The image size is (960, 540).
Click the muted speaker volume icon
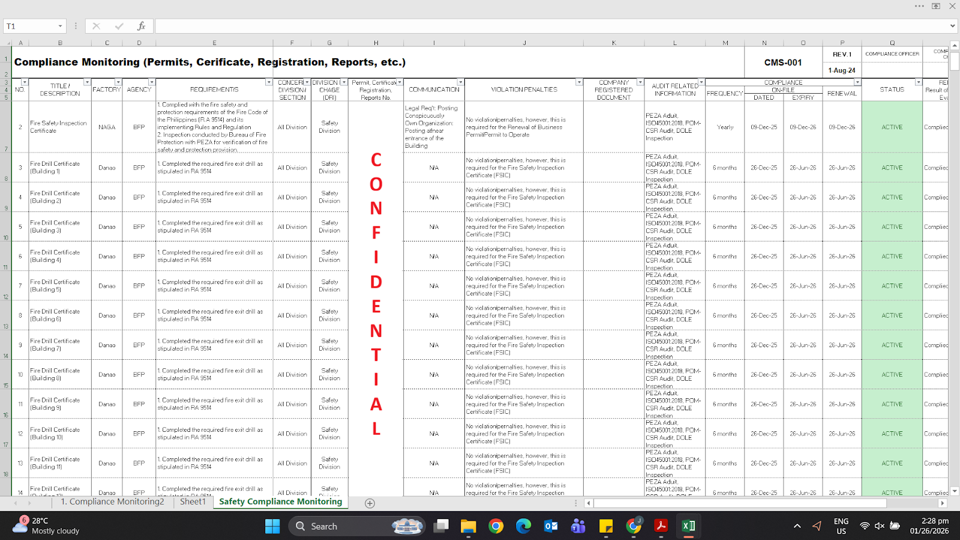[879, 526]
